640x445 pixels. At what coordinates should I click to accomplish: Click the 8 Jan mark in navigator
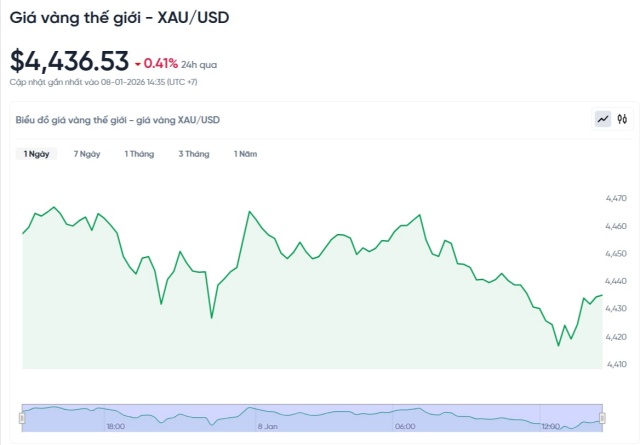tap(267, 426)
